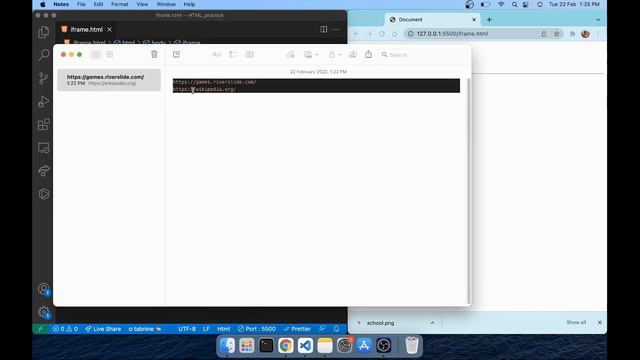Viewport: 640px width, 360px height.
Task: Open the Edit menu
Action: pyautogui.click(x=98, y=4)
